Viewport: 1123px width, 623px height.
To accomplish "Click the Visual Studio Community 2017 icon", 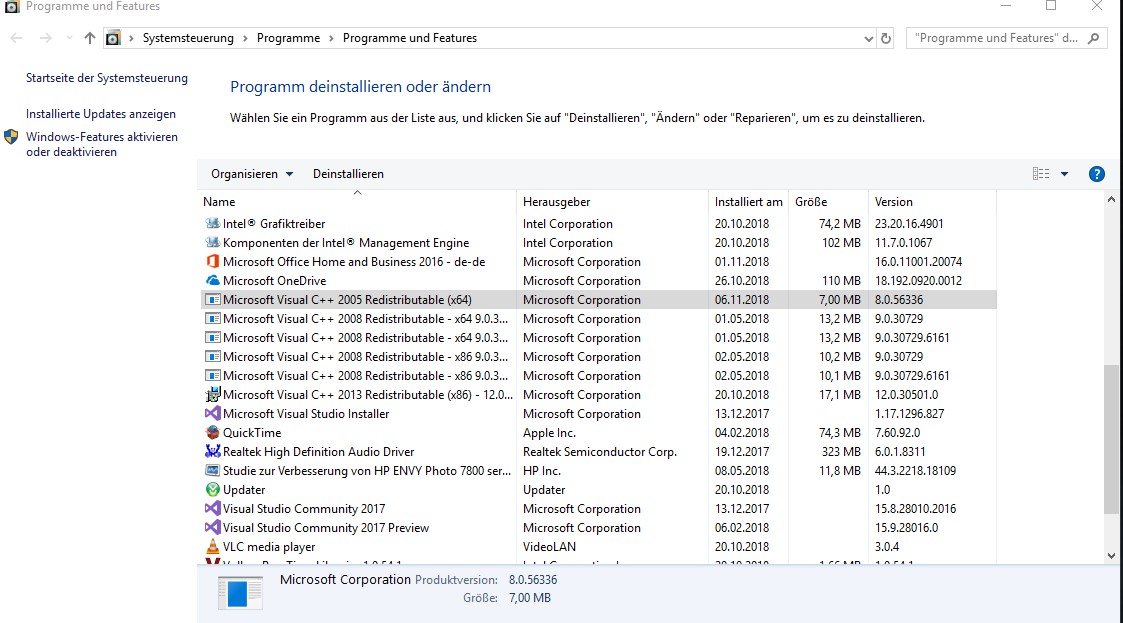I will point(212,508).
